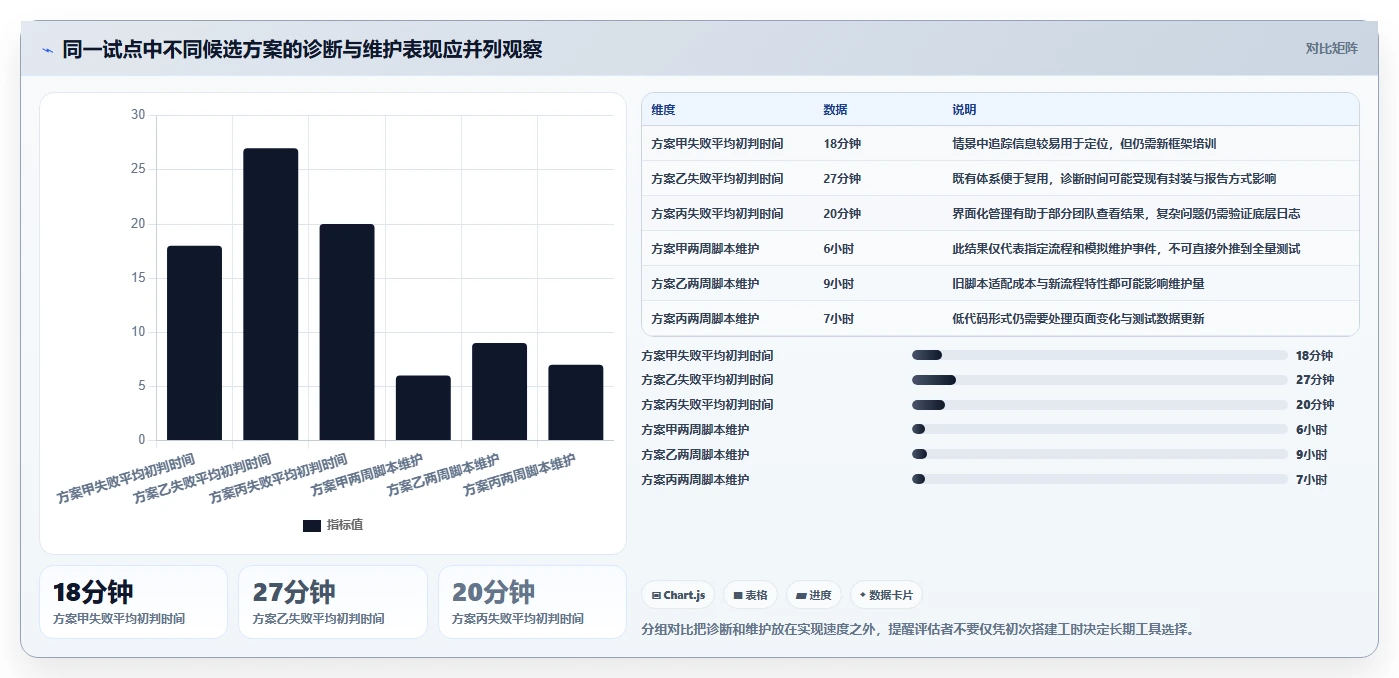
Task: Click the 表格 tag chip
Action: click(x=750, y=595)
